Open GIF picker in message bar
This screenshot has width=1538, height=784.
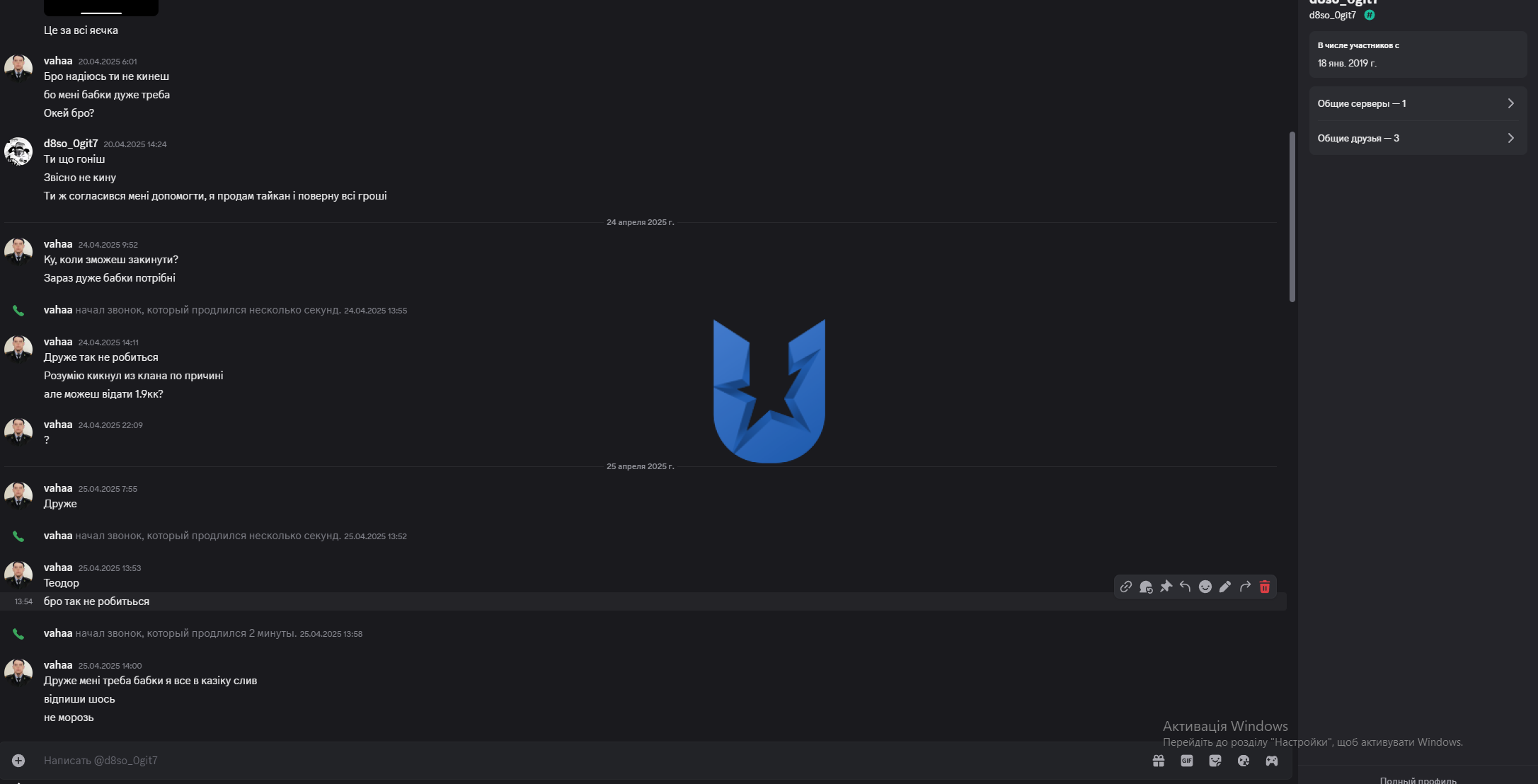(x=1187, y=761)
